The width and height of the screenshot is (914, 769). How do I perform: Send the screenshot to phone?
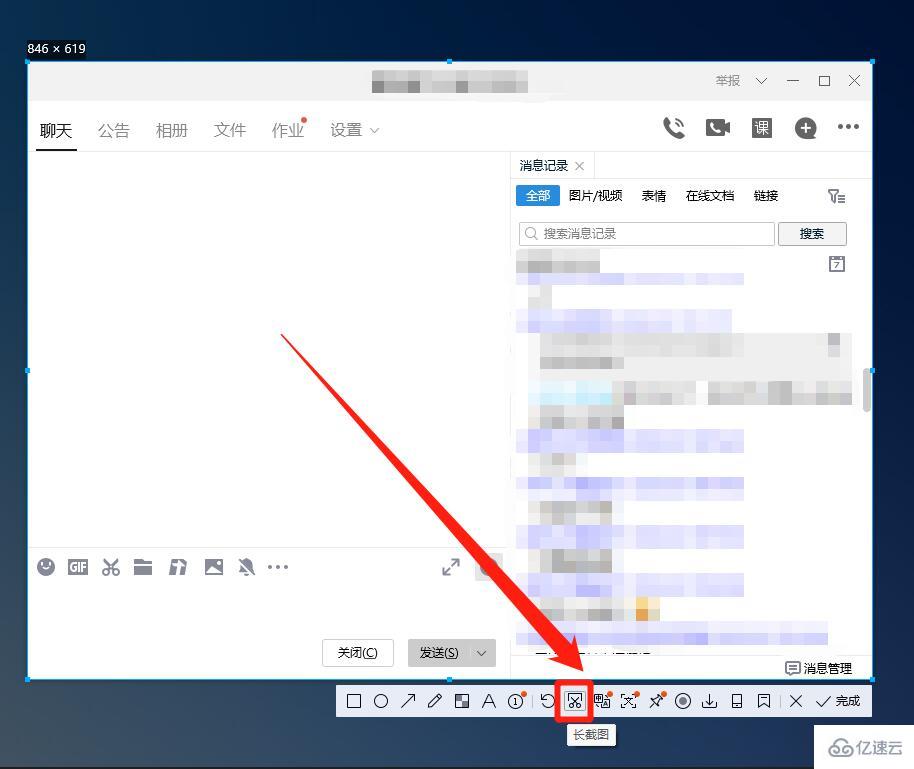point(737,701)
